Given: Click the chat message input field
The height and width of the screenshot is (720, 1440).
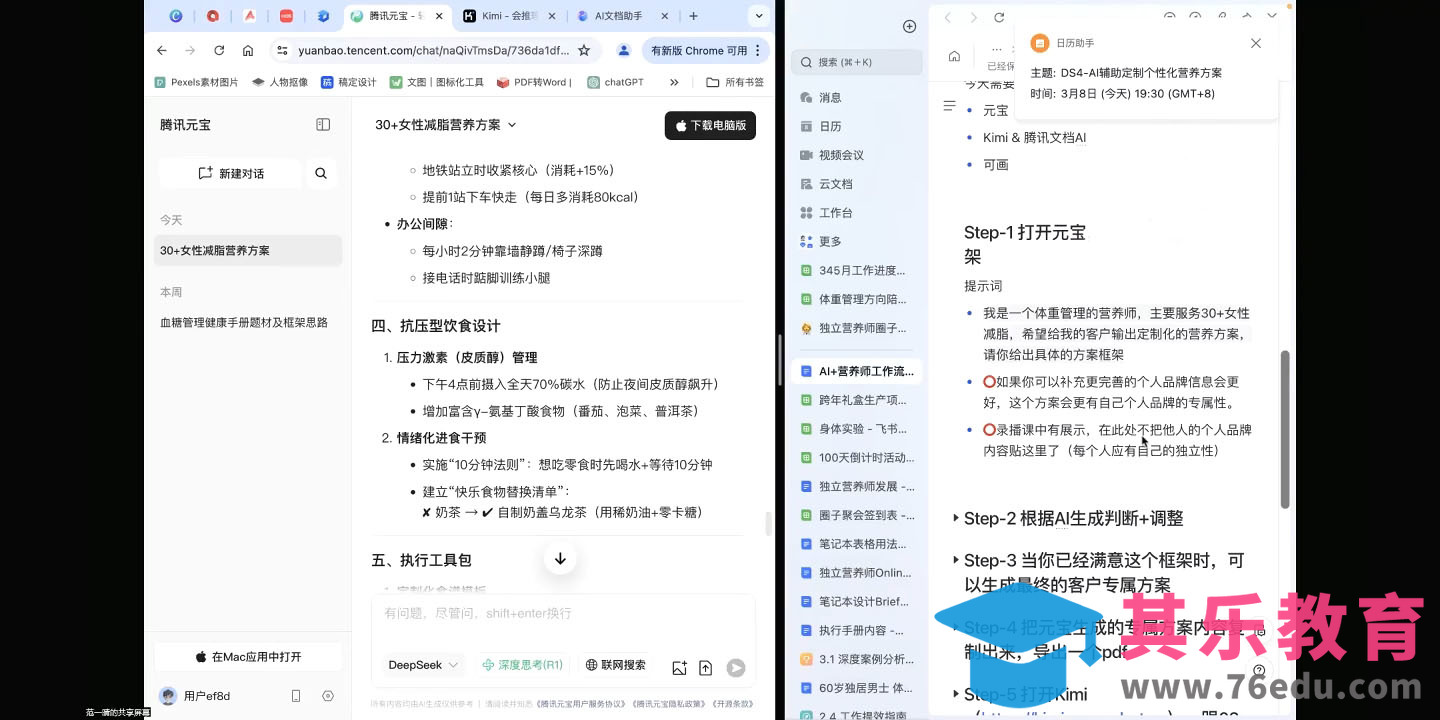Looking at the screenshot, I should 563,613.
